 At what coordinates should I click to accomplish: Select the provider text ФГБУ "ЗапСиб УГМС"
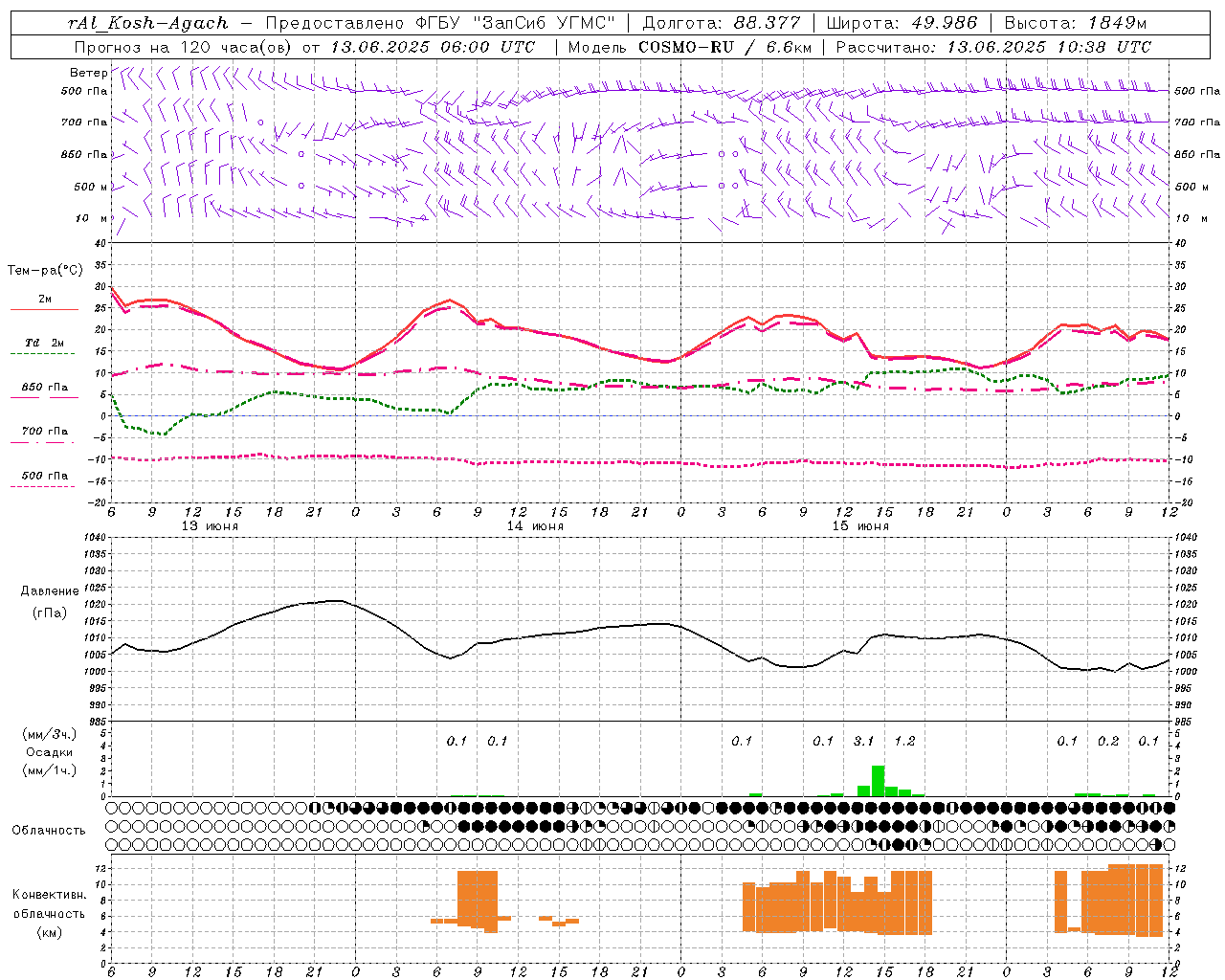[515, 23]
